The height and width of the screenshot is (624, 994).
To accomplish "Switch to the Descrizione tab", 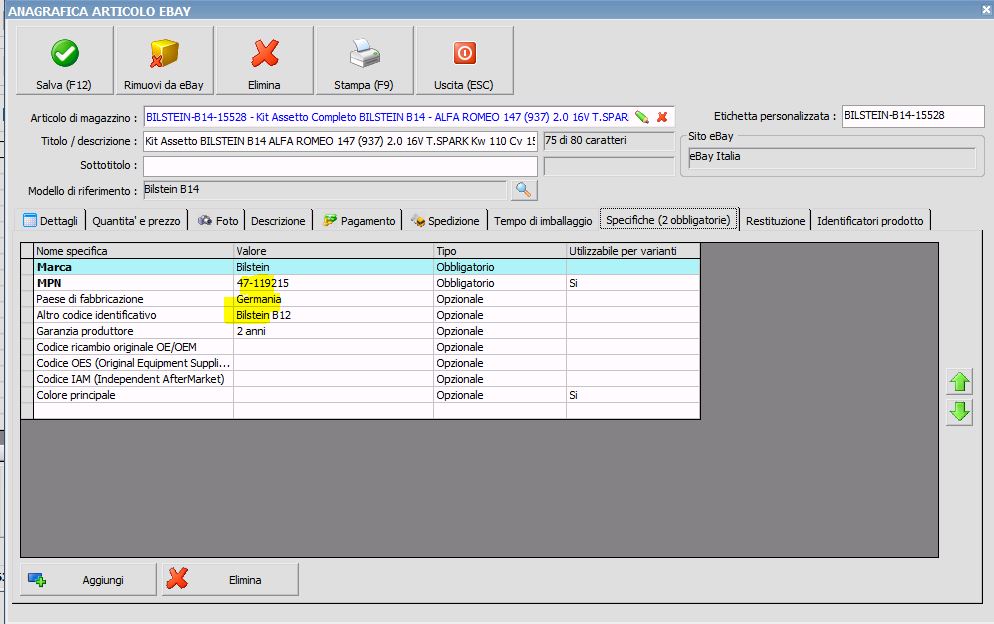I will point(278,221).
